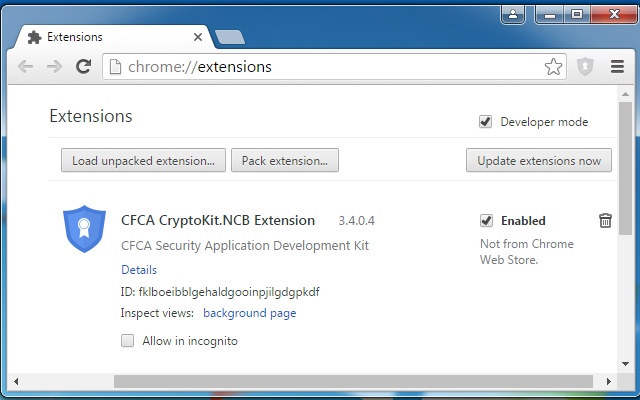Minimize the Chrome window

tap(550, 15)
